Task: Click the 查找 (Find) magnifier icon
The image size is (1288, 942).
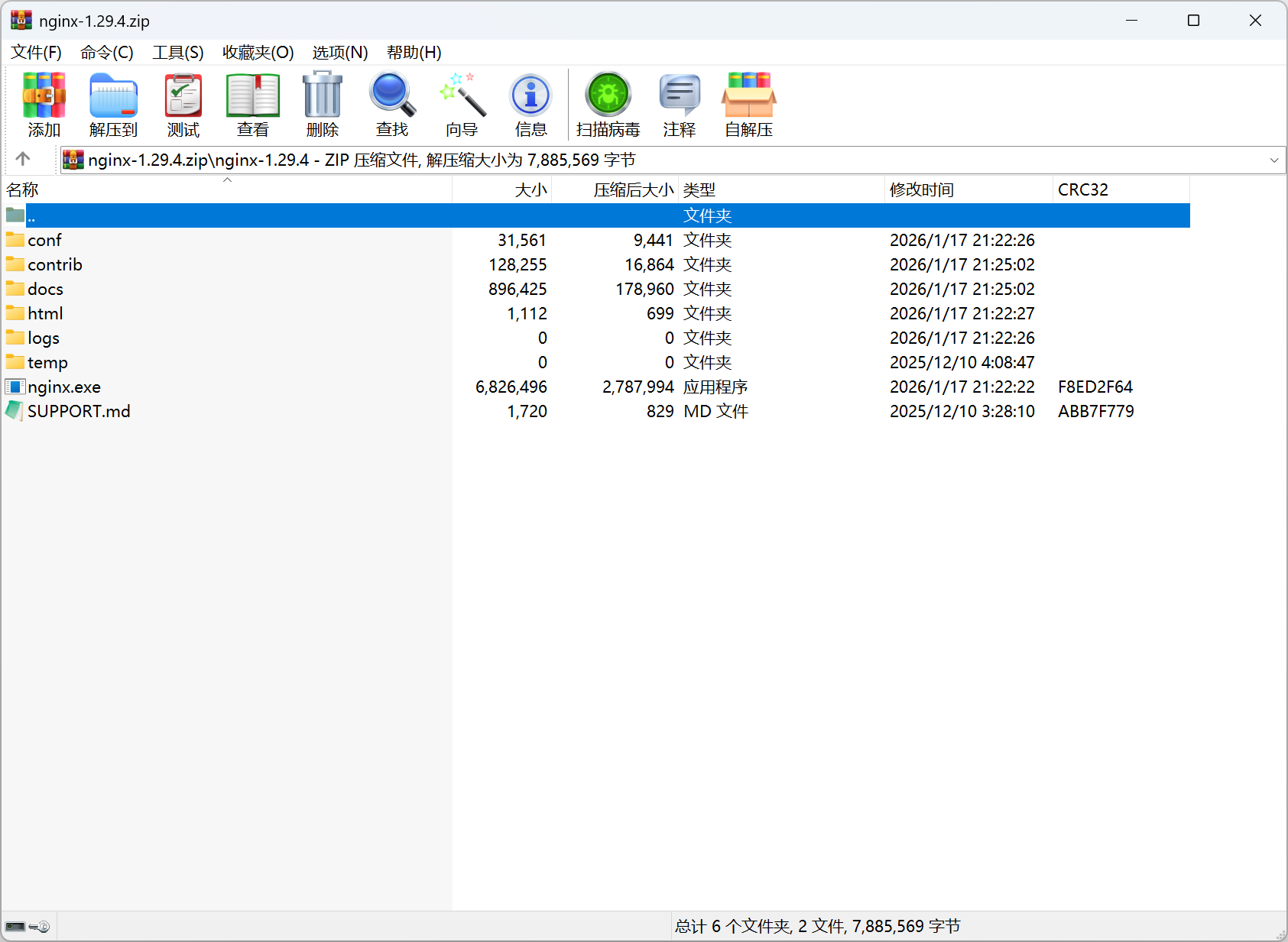Action: [x=392, y=95]
